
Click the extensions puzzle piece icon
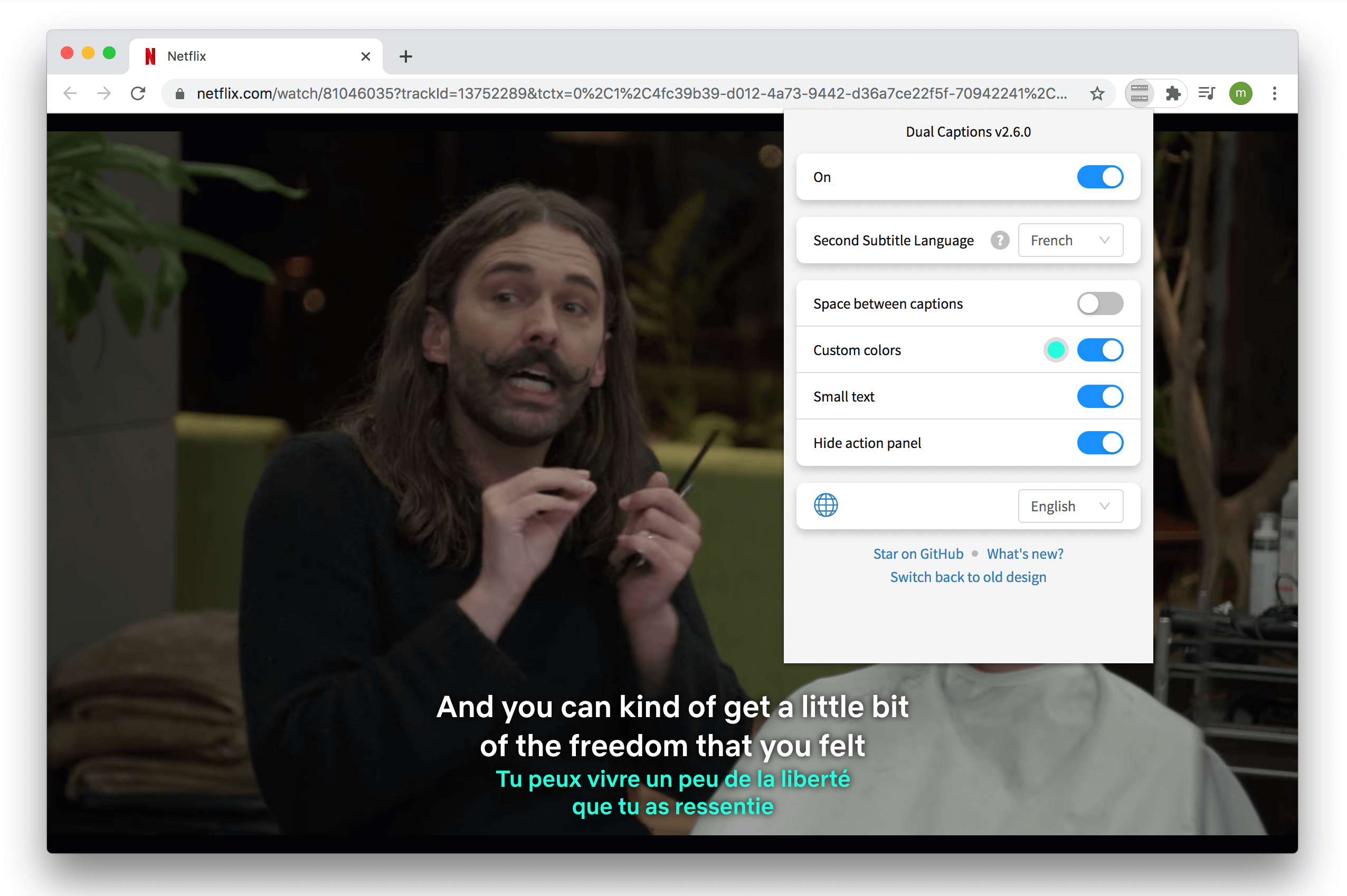pos(1172,94)
